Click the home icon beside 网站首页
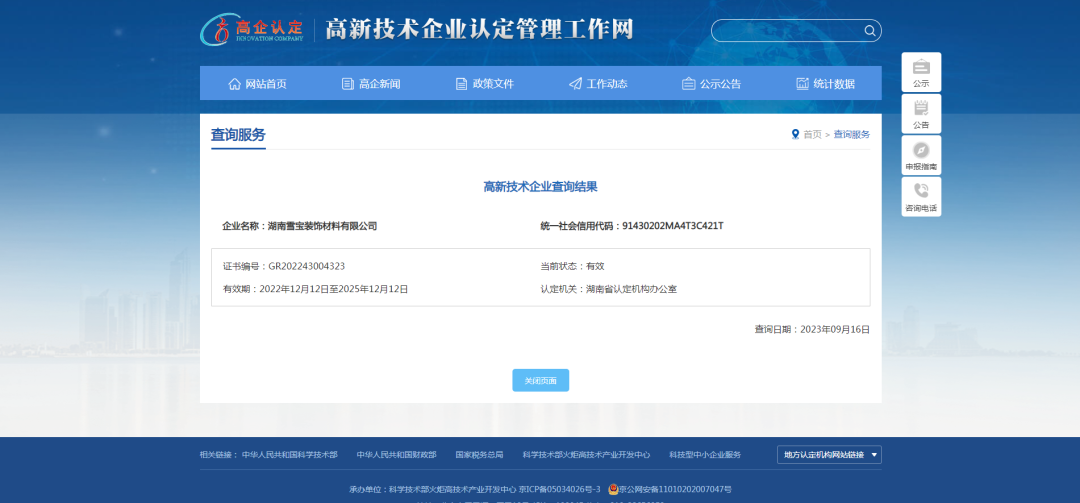 (x=235, y=84)
